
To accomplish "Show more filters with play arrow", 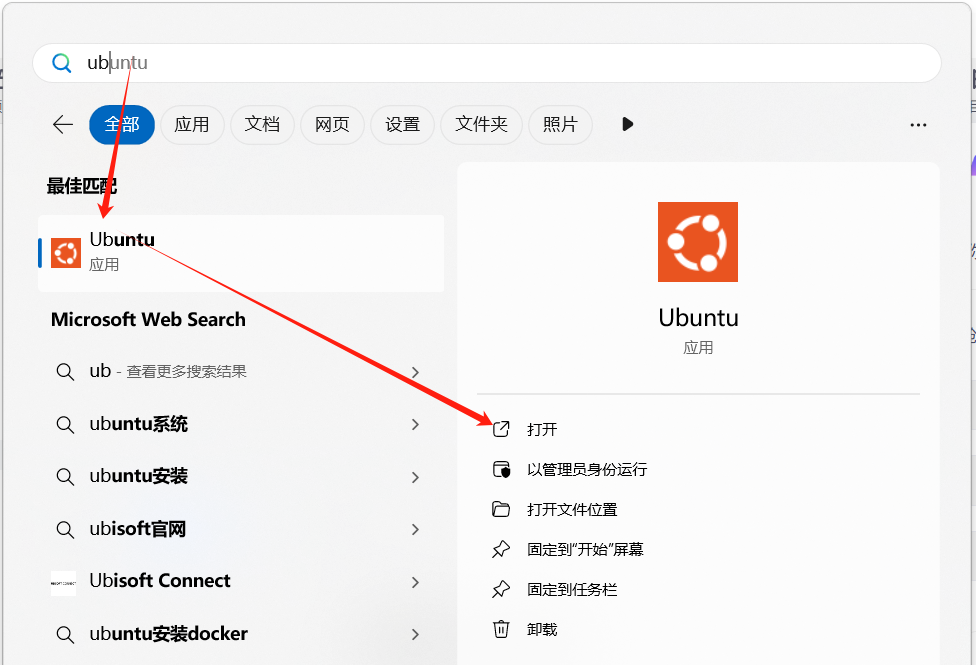I will [627, 125].
